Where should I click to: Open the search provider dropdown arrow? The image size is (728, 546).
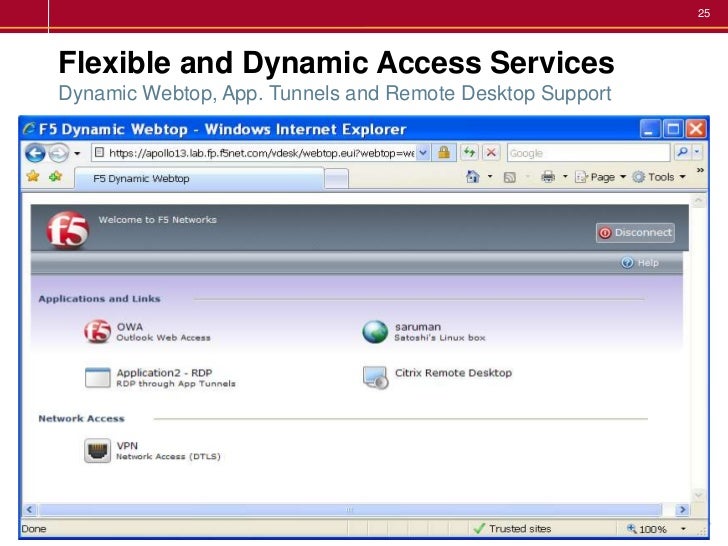(x=697, y=152)
